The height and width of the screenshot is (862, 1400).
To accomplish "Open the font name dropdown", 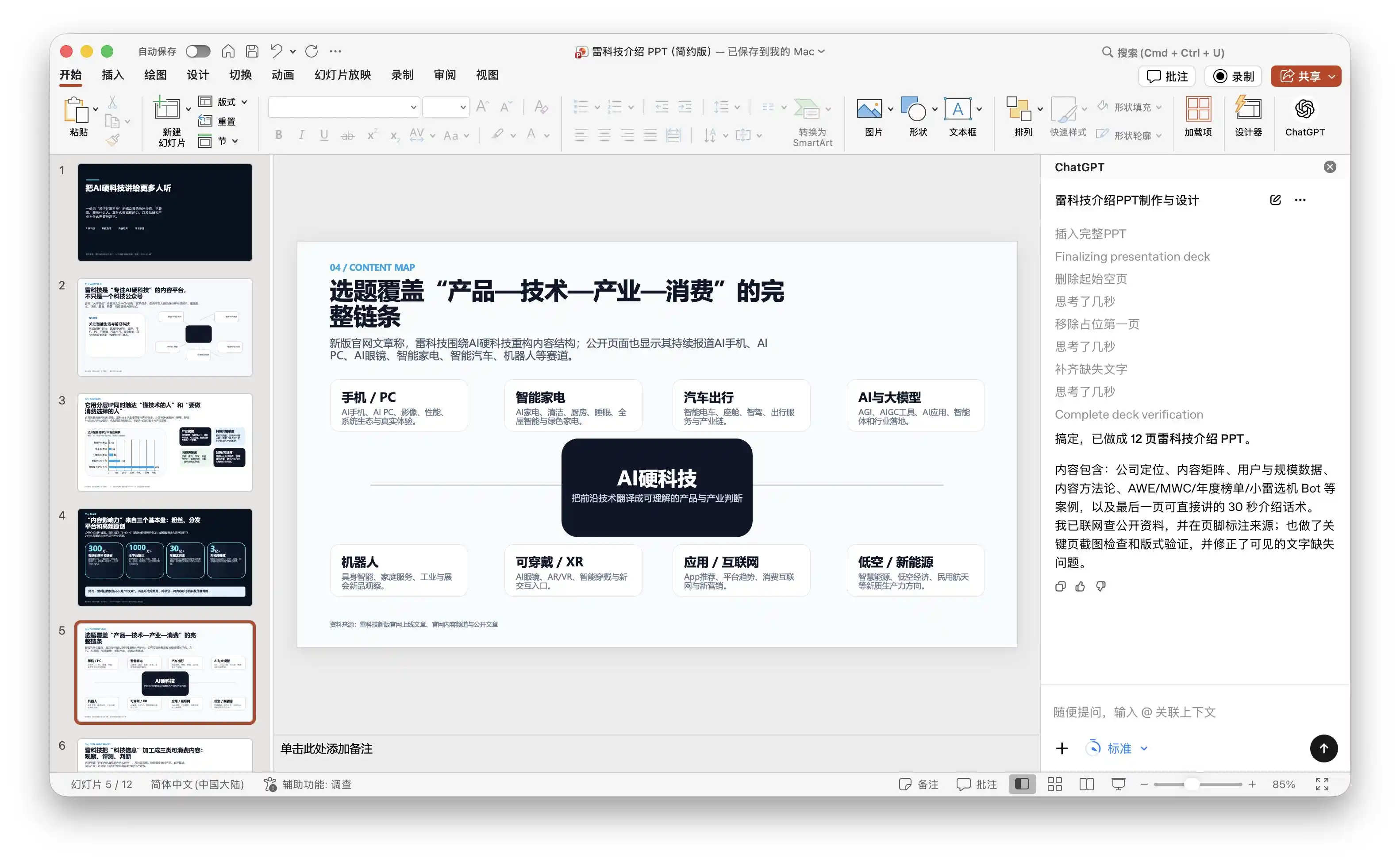I will click(x=413, y=107).
